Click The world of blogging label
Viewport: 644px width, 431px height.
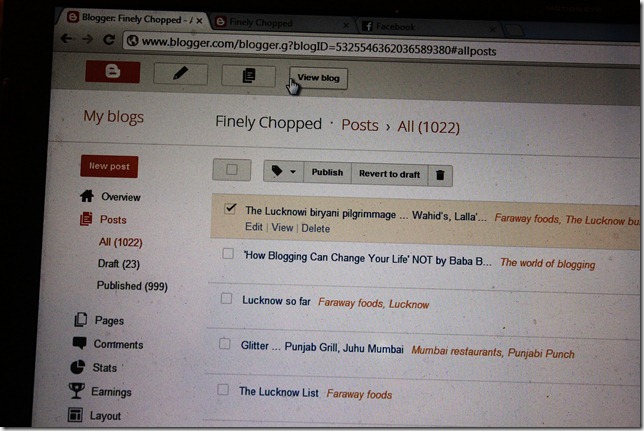tap(547, 263)
